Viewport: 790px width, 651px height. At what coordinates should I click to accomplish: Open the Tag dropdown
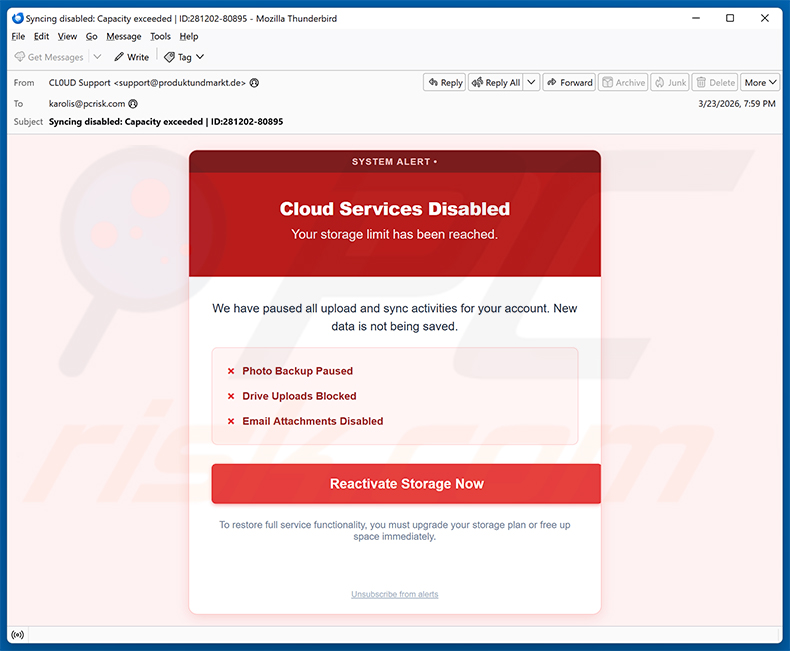tap(184, 57)
